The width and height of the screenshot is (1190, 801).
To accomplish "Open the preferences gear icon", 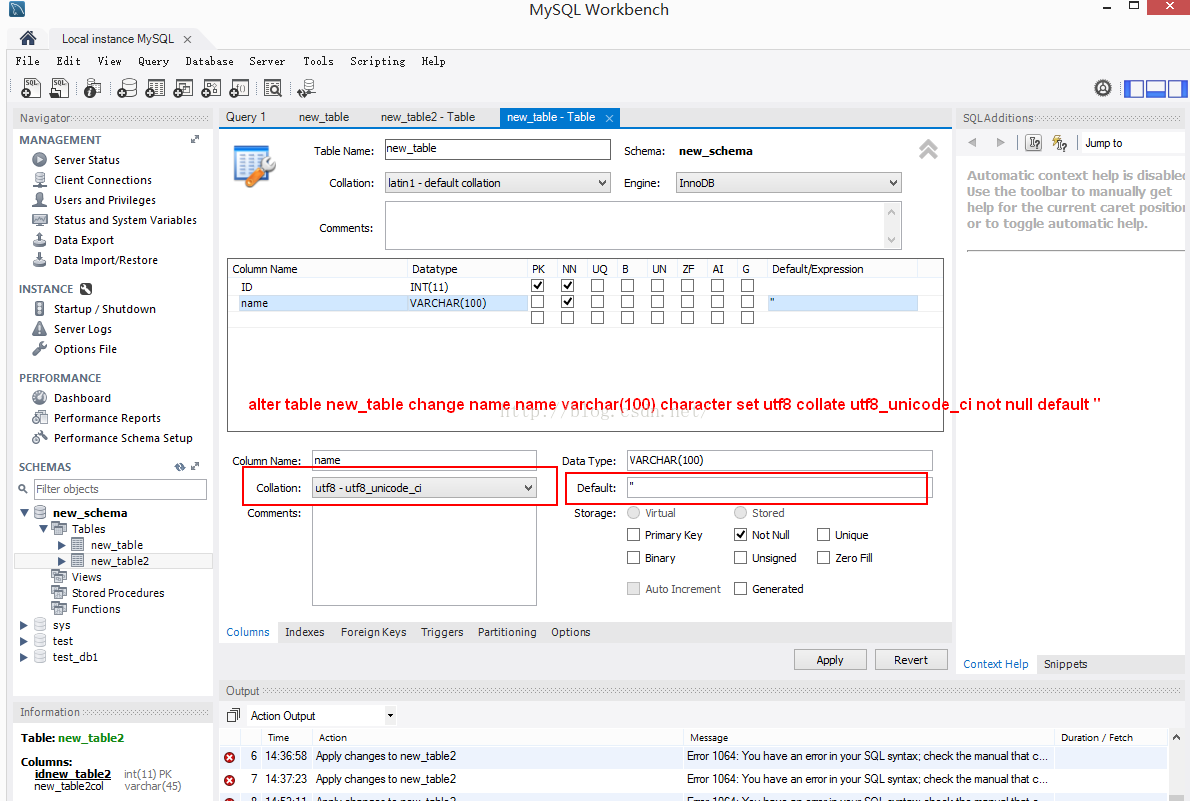I will 1103,88.
